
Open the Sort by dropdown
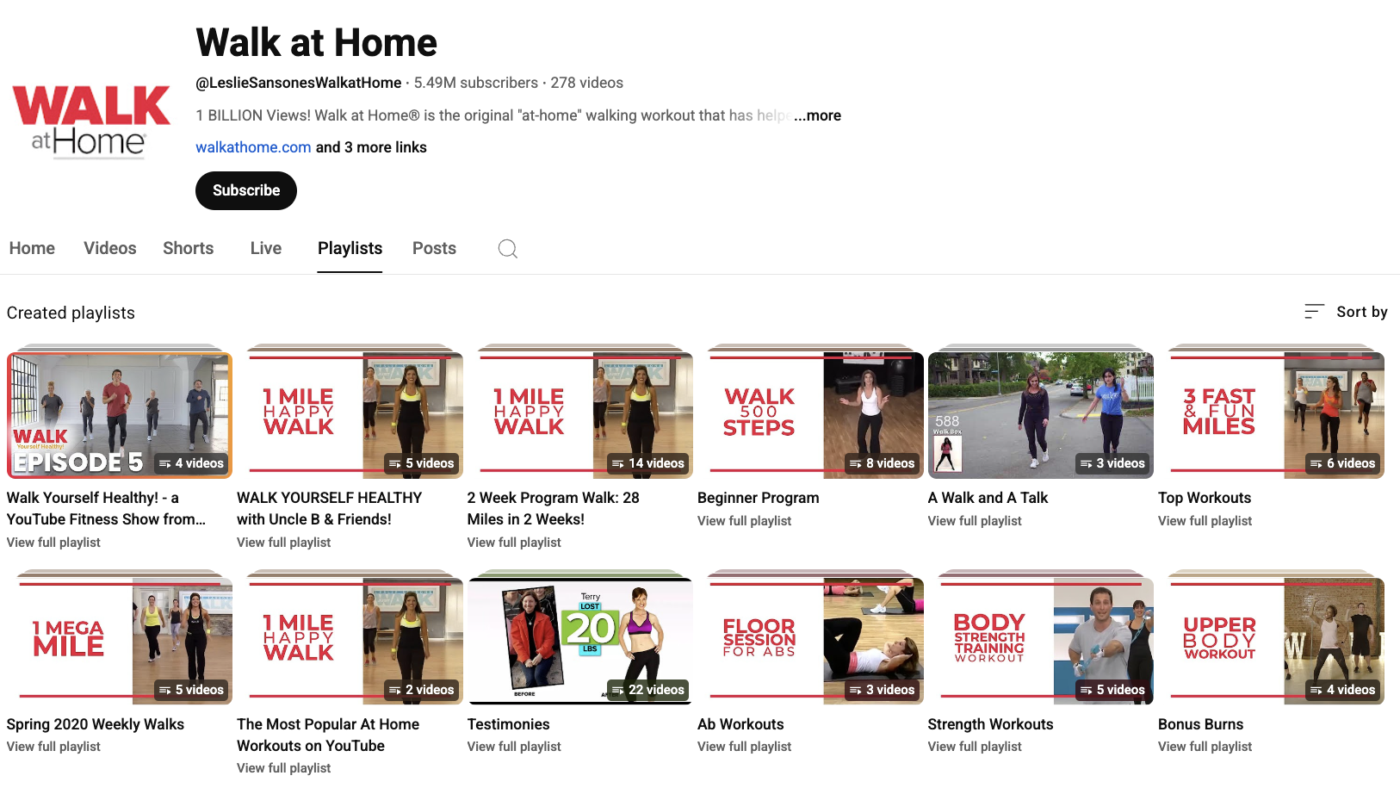click(x=1346, y=312)
